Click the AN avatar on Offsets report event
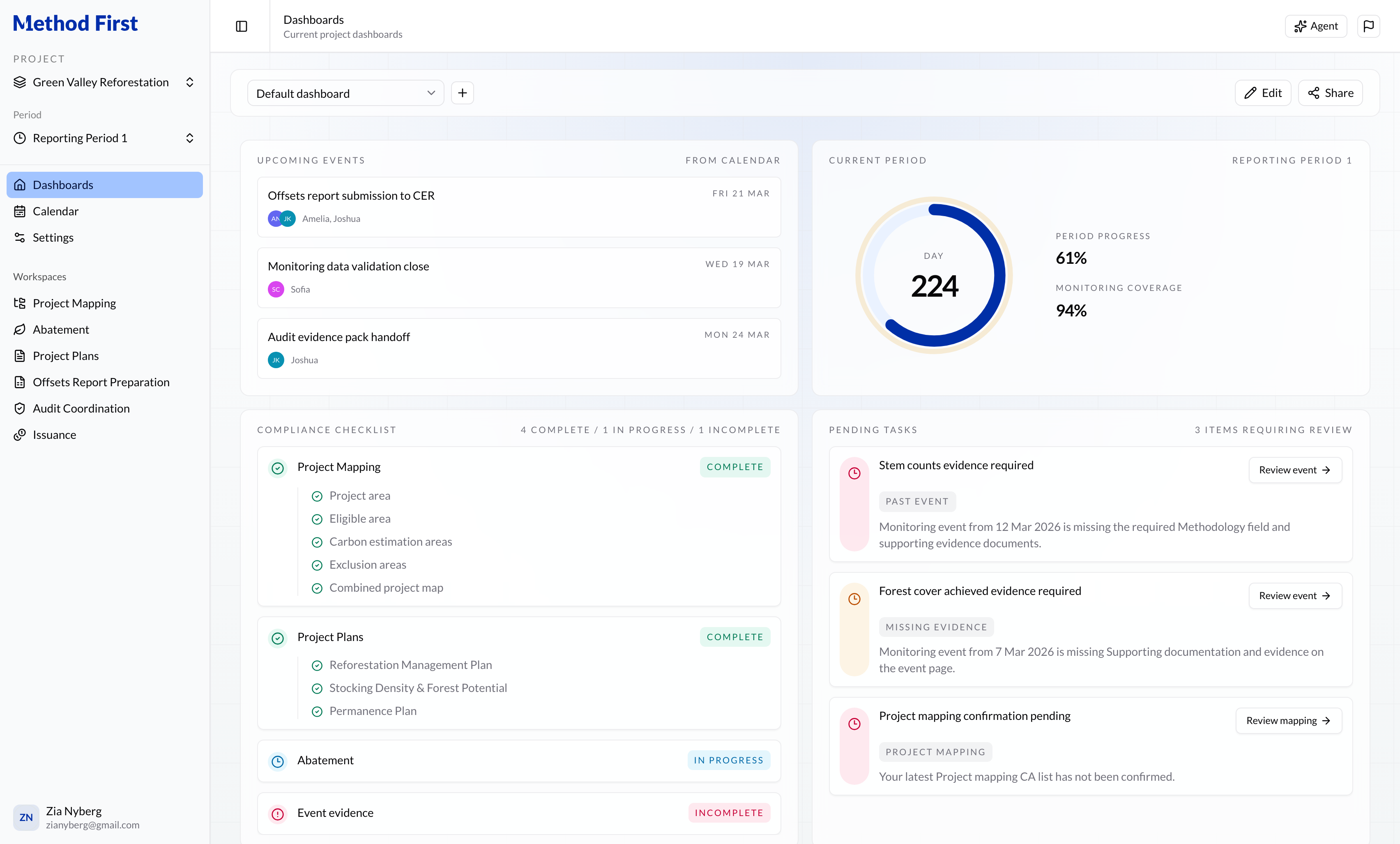Screen dimensions: 1400x844 point(274,219)
